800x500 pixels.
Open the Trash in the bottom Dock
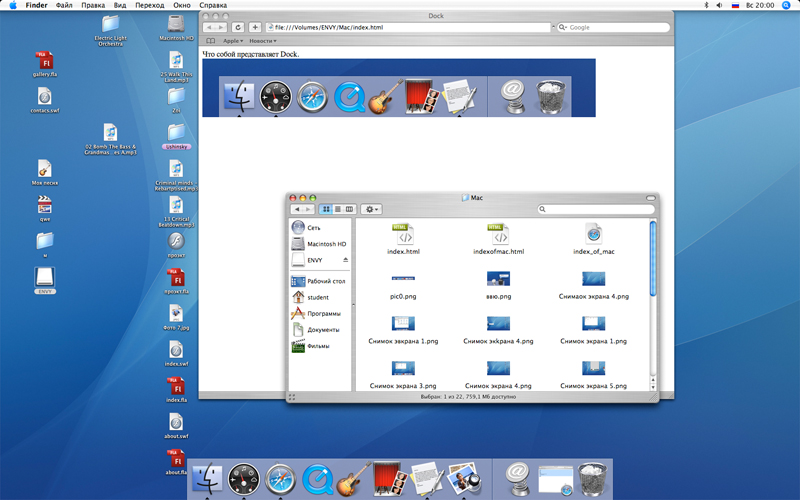592,479
